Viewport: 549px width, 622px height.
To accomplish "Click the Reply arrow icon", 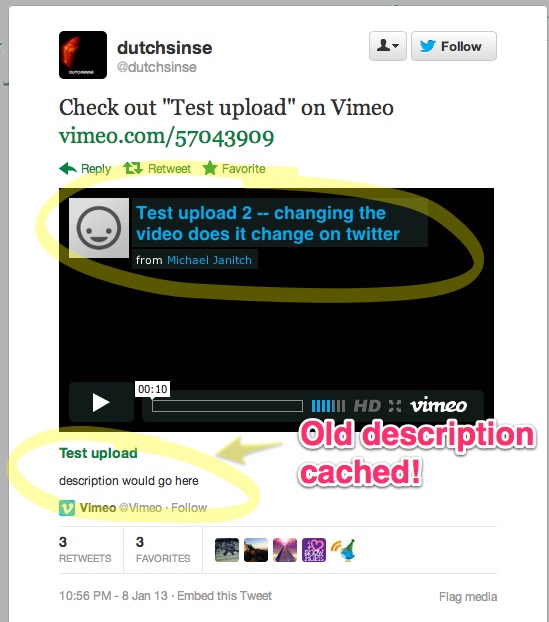I will pos(68,169).
